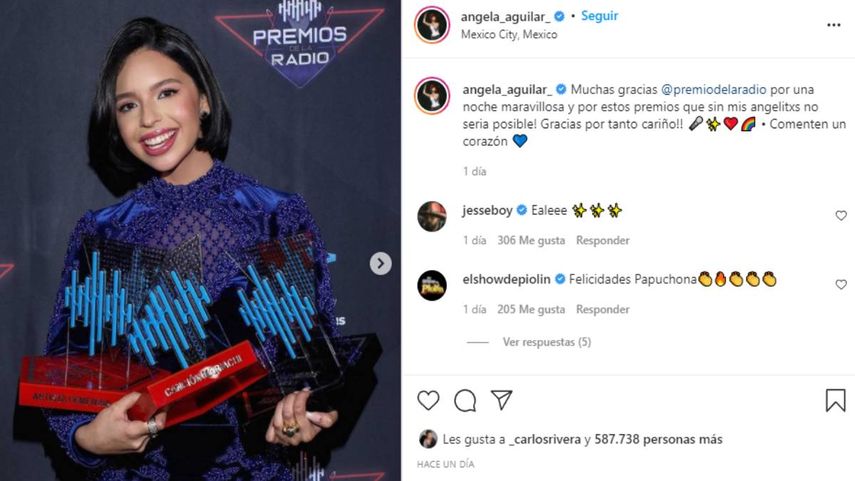The image size is (855, 481).
Task: Reply to jesseboy's comment via Responder
Action: pyautogui.click(x=603, y=240)
